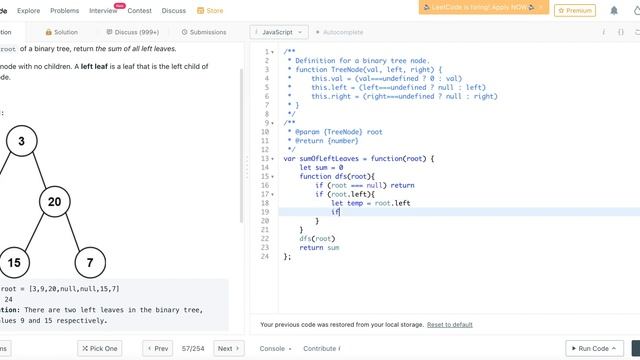Image resolution: width=640 pixels, height=360 pixels.
Task: Open the JavaScript language dropdown
Action: [279, 32]
